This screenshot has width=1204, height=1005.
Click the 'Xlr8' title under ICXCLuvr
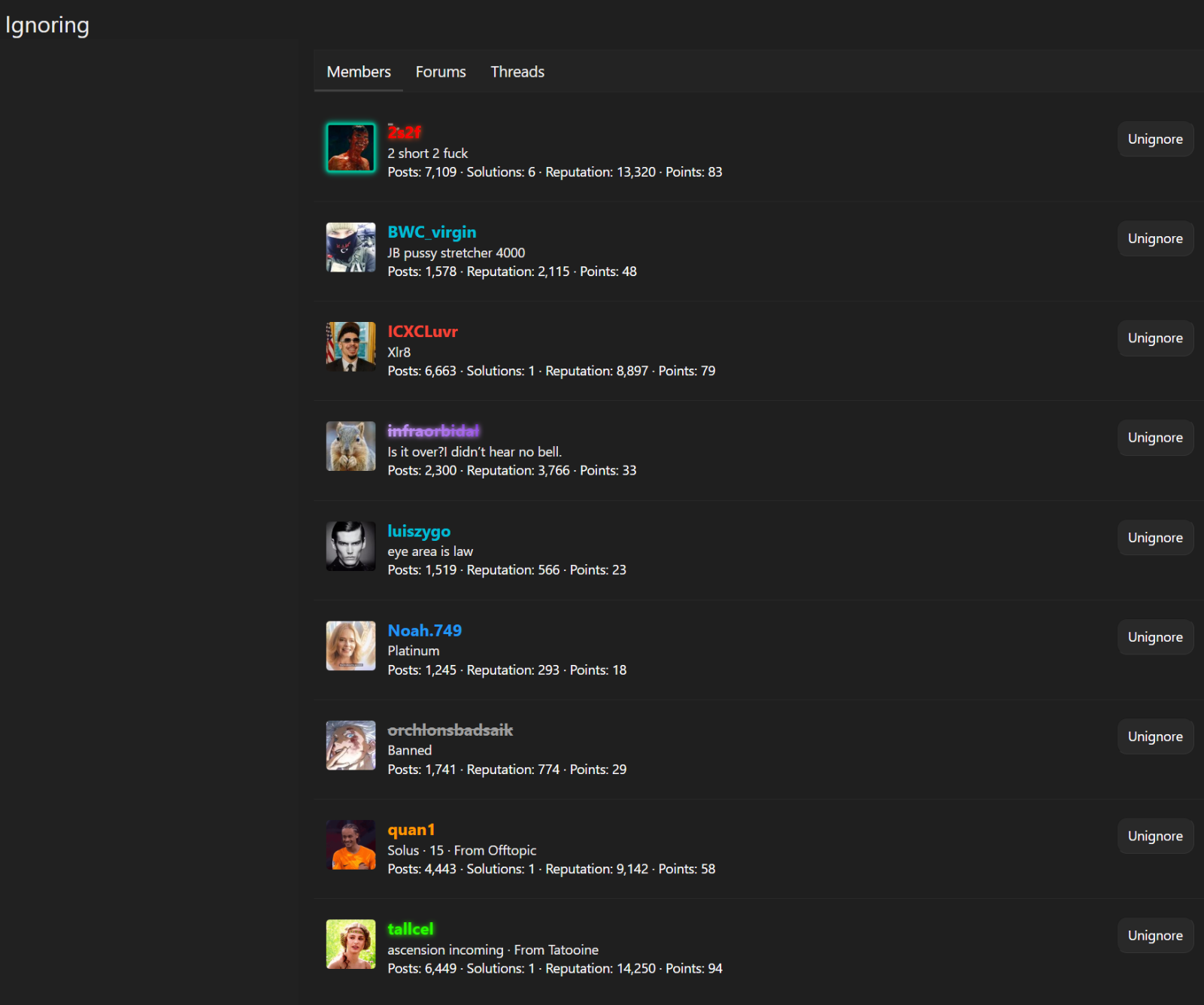point(399,352)
